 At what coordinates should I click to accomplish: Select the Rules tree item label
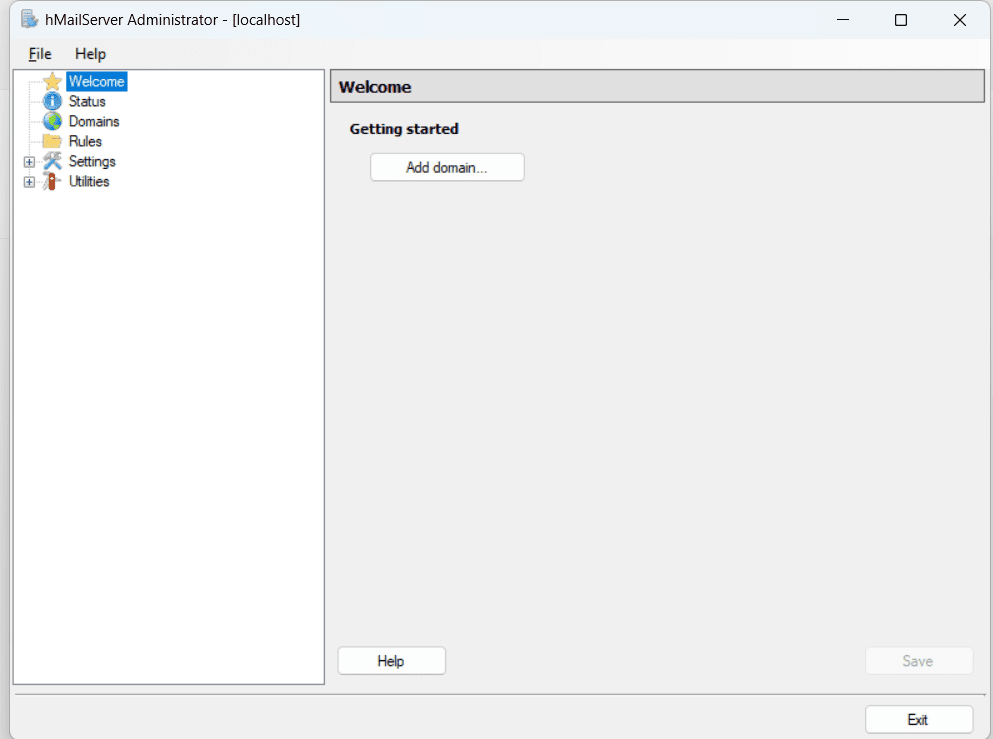coord(85,141)
